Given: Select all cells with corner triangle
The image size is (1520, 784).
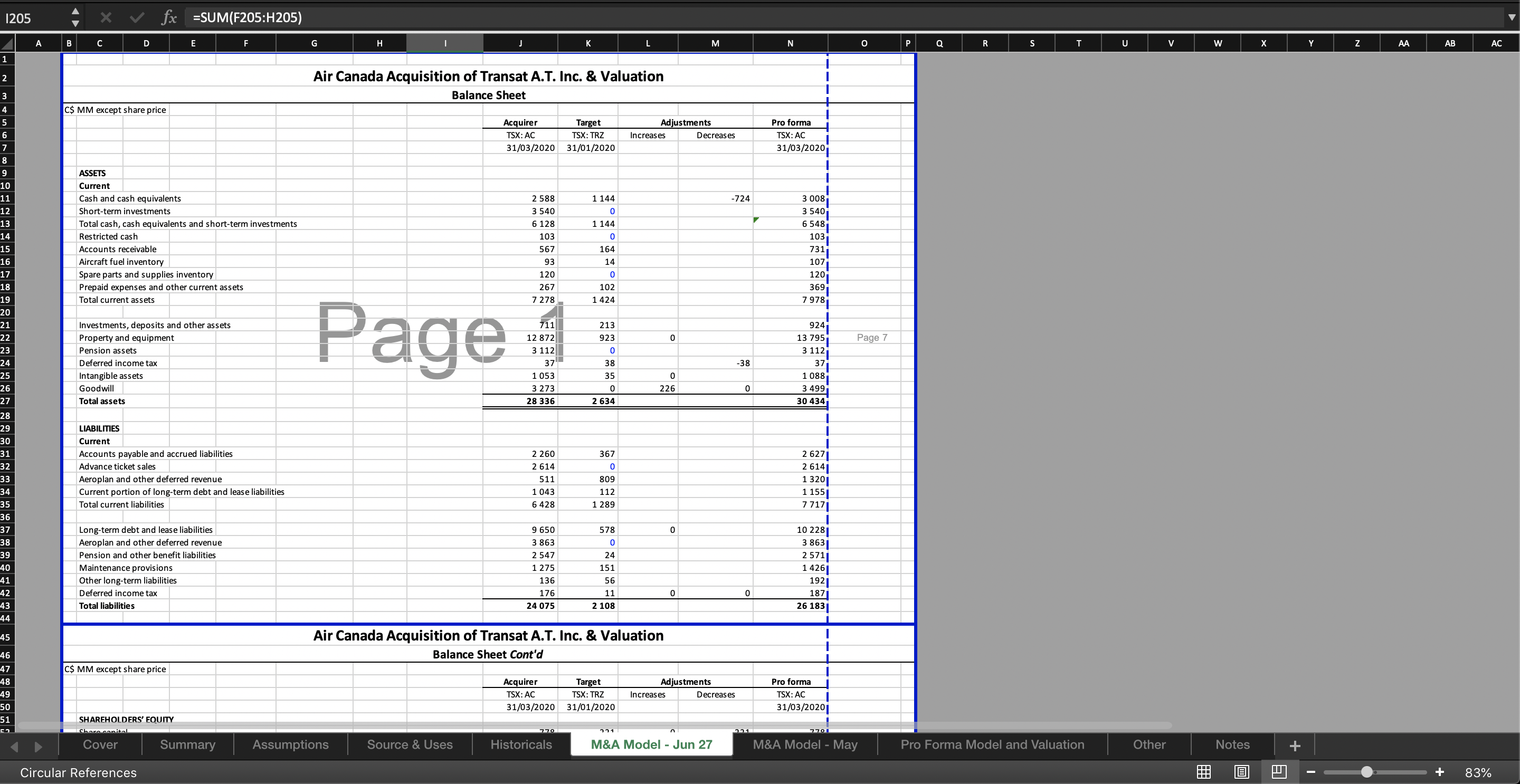Looking at the screenshot, I should pos(7,43).
